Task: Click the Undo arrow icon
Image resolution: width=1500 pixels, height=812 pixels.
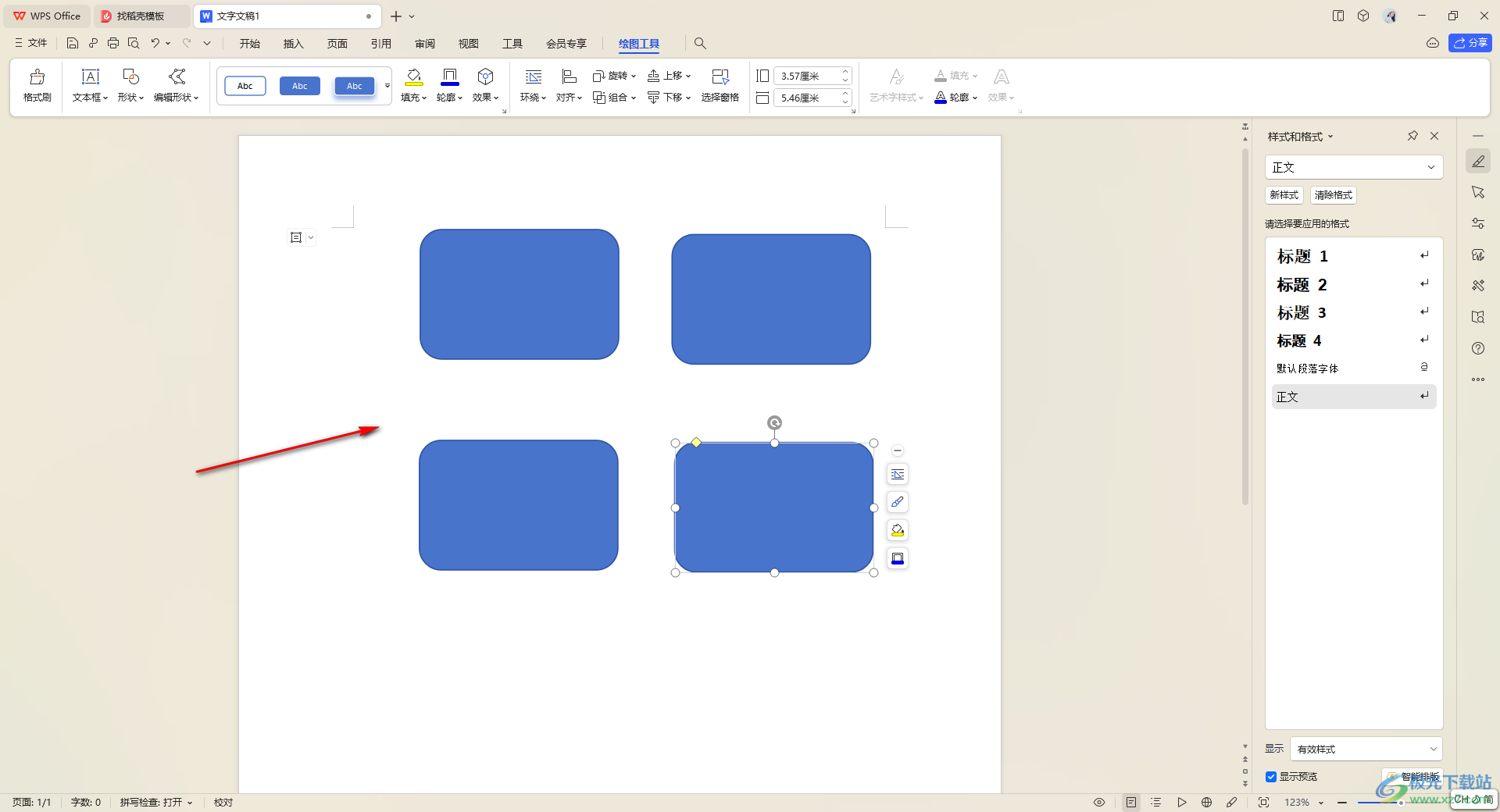Action: (155, 44)
